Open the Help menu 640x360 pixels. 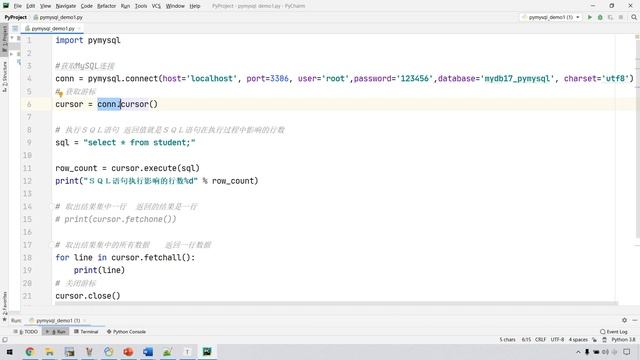pyautogui.click(x=195, y=6)
